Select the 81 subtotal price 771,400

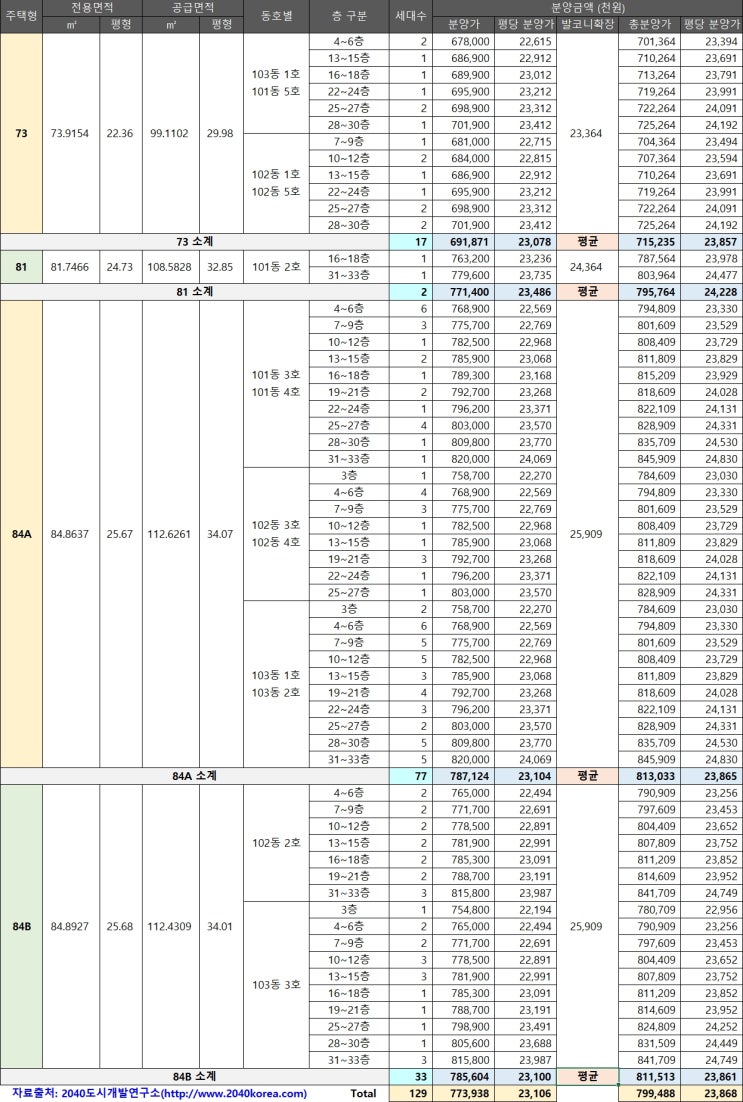click(x=464, y=292)
